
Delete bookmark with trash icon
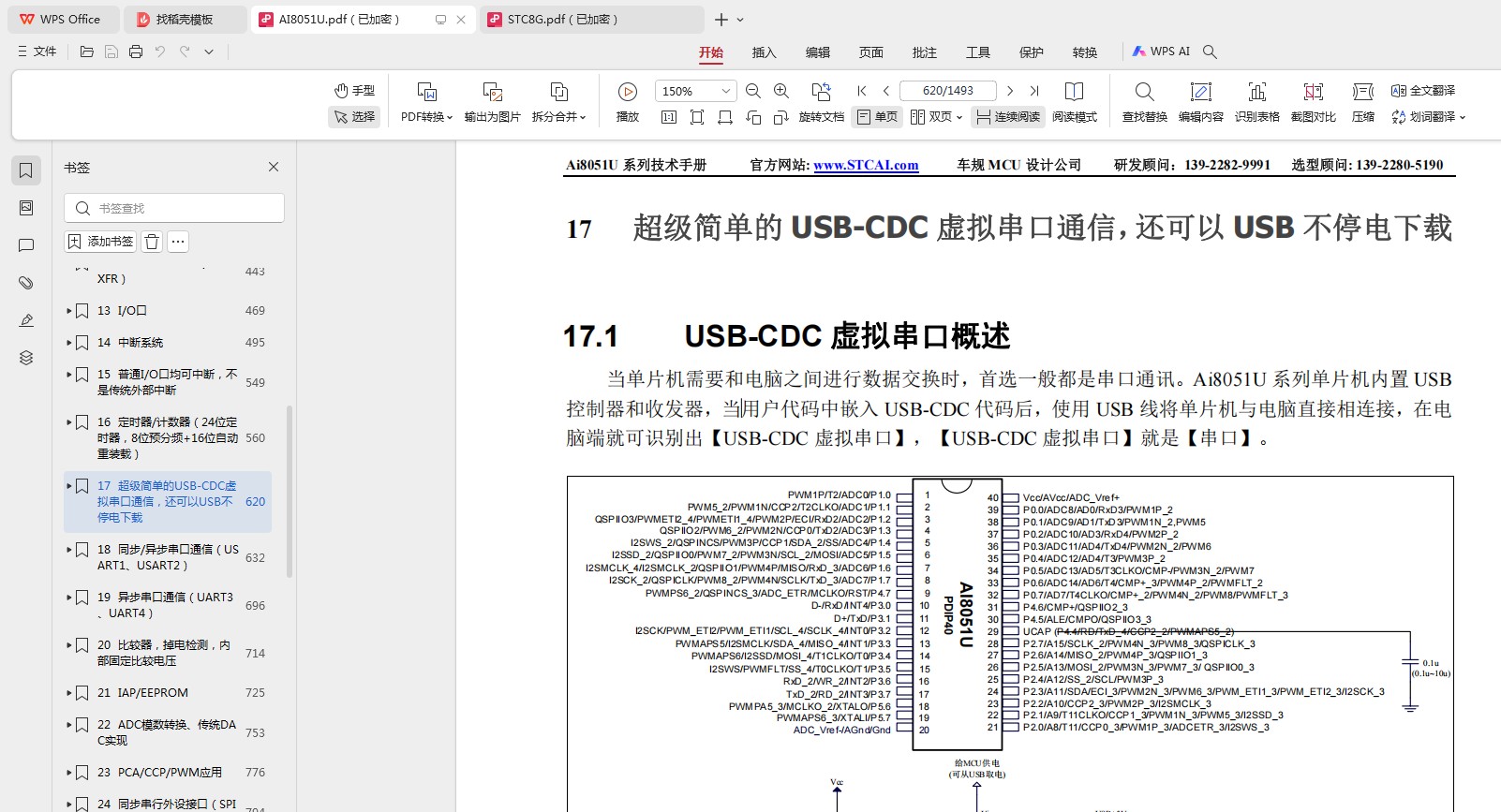click(152, 242)
